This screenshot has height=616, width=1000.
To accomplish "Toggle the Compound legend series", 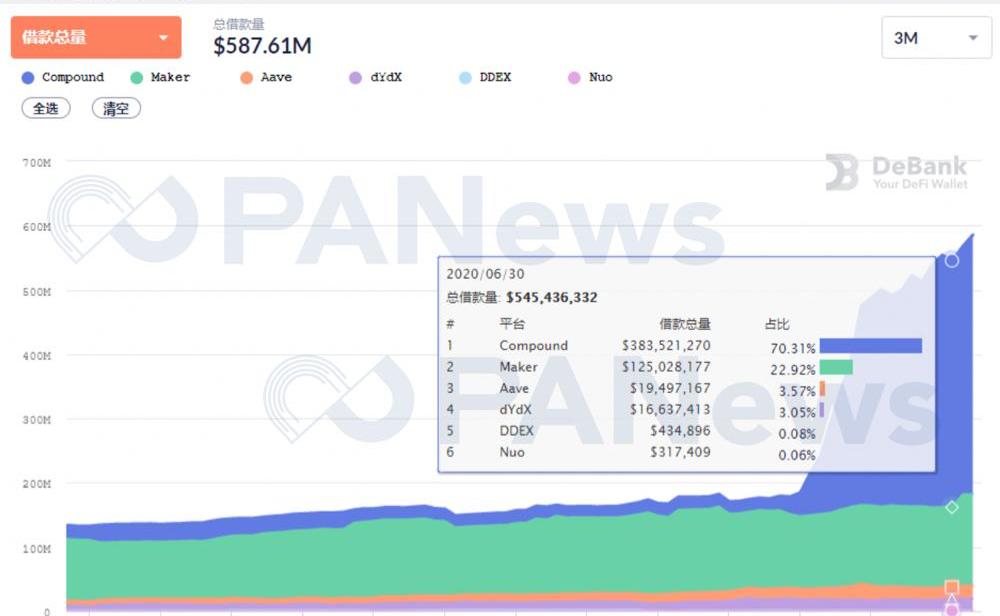I will 72,77.
